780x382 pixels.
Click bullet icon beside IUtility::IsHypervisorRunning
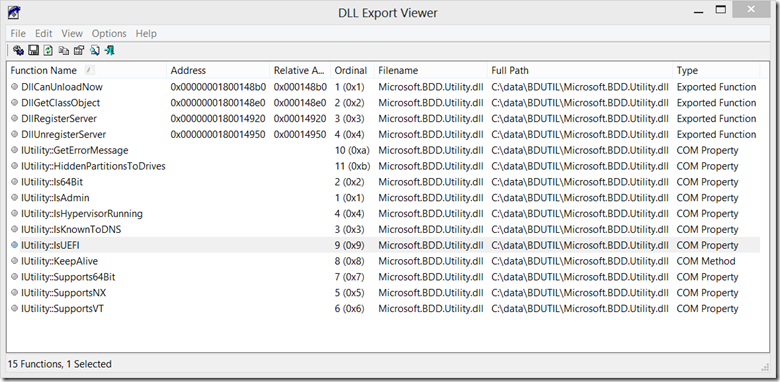point(14,213)
